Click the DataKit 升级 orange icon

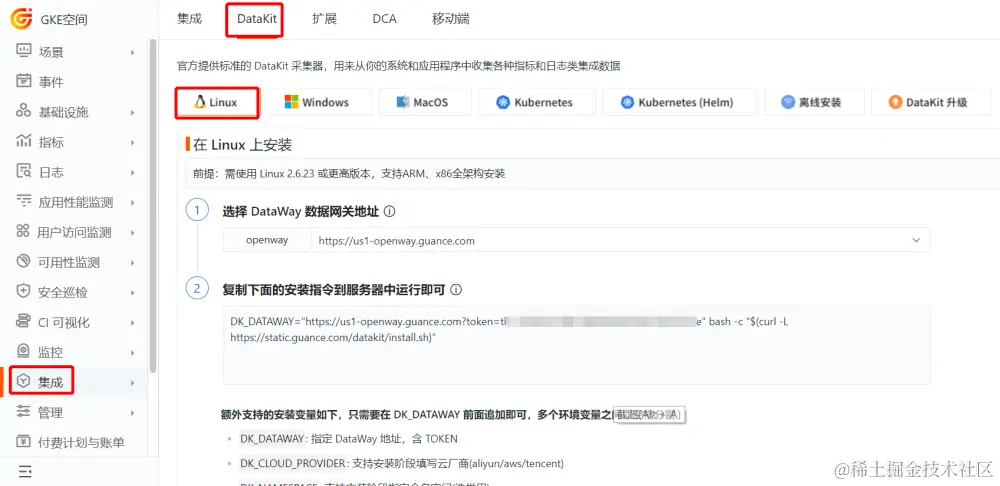tap(895, 102)
